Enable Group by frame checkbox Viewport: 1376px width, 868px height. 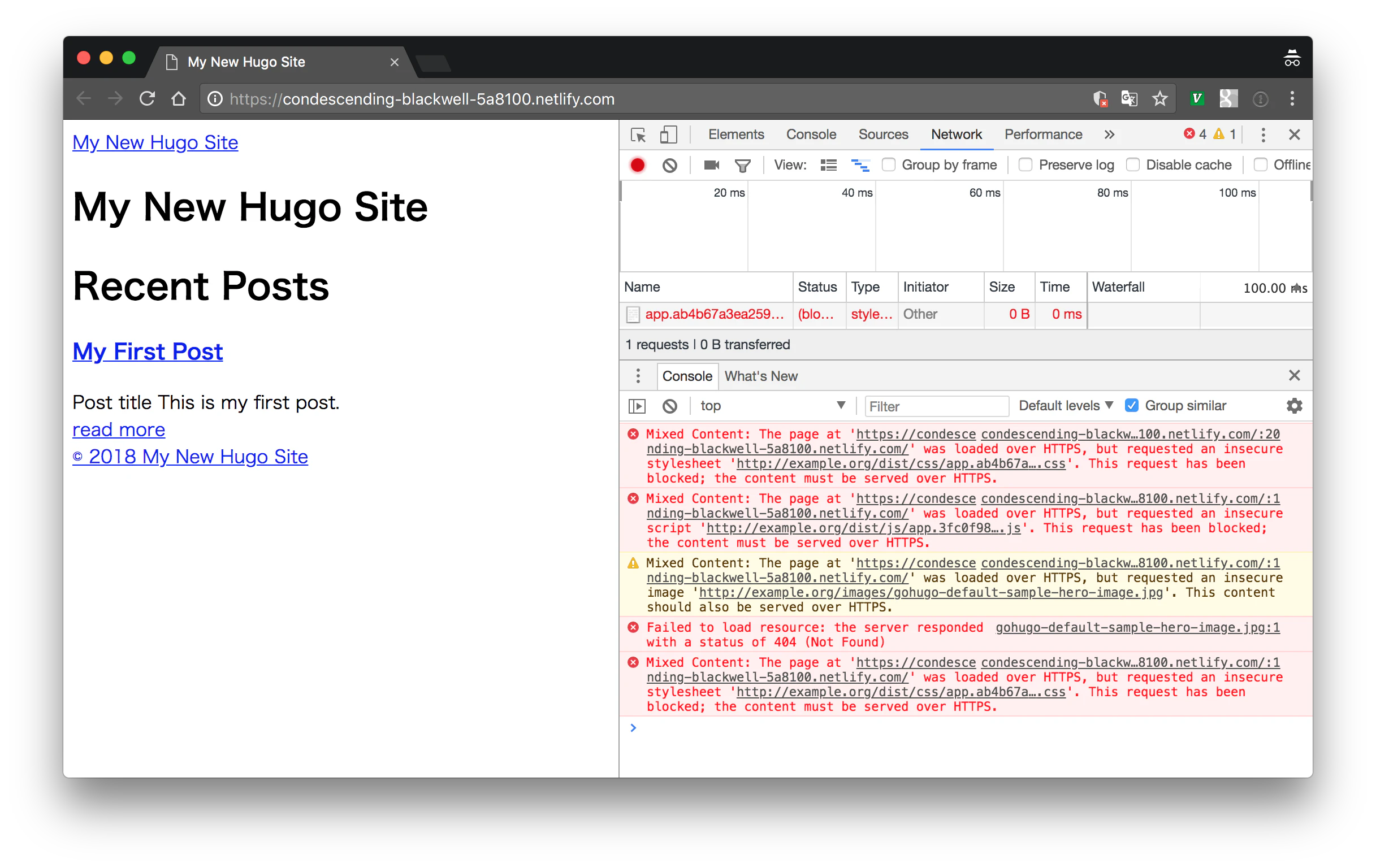click(x=888, y=165)
